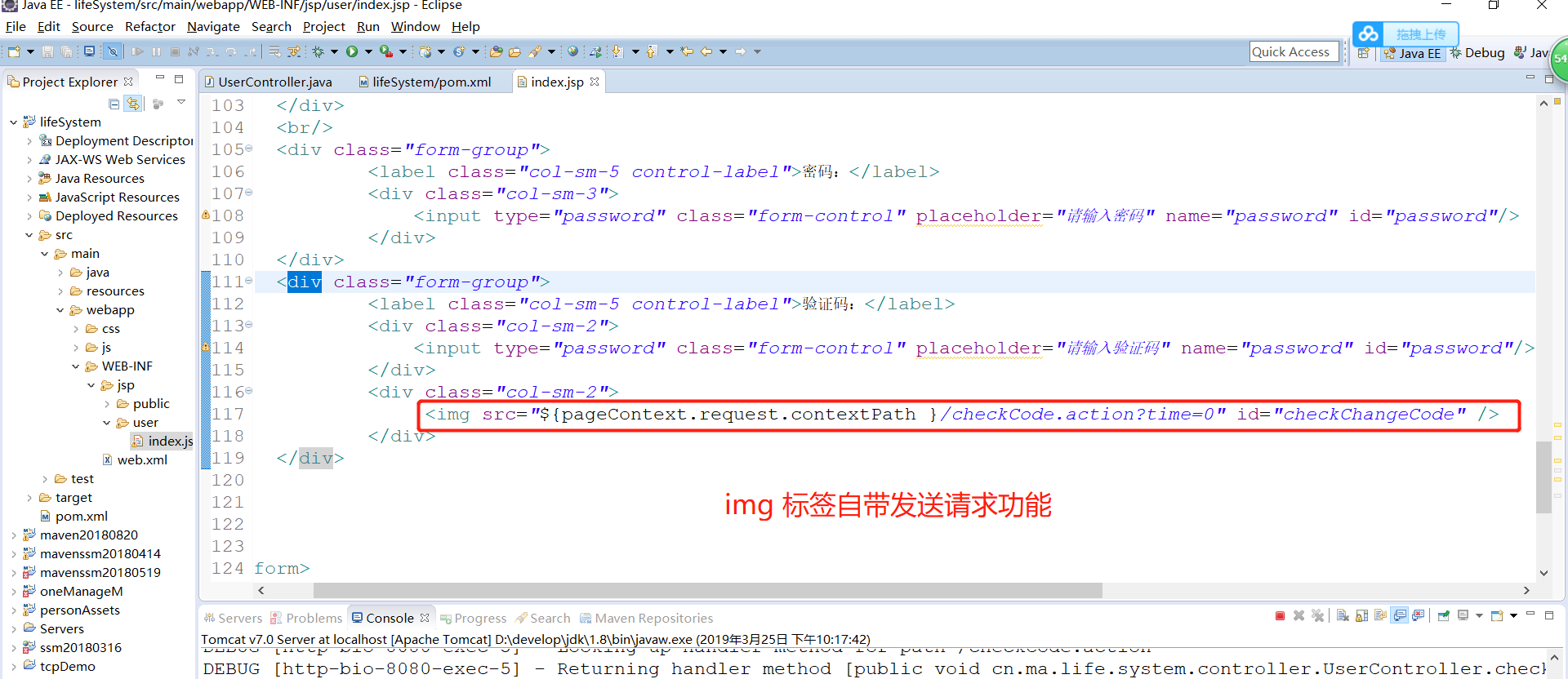Click Collapse All in Project Explorer
Screen dimensions: 1568x679
pos(114,104)
